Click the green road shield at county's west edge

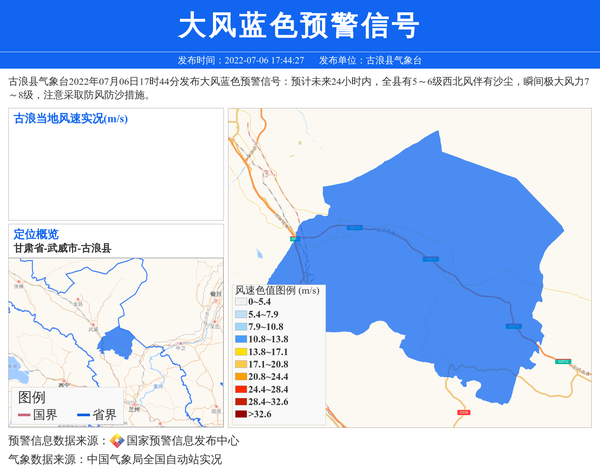pos(294,239)
